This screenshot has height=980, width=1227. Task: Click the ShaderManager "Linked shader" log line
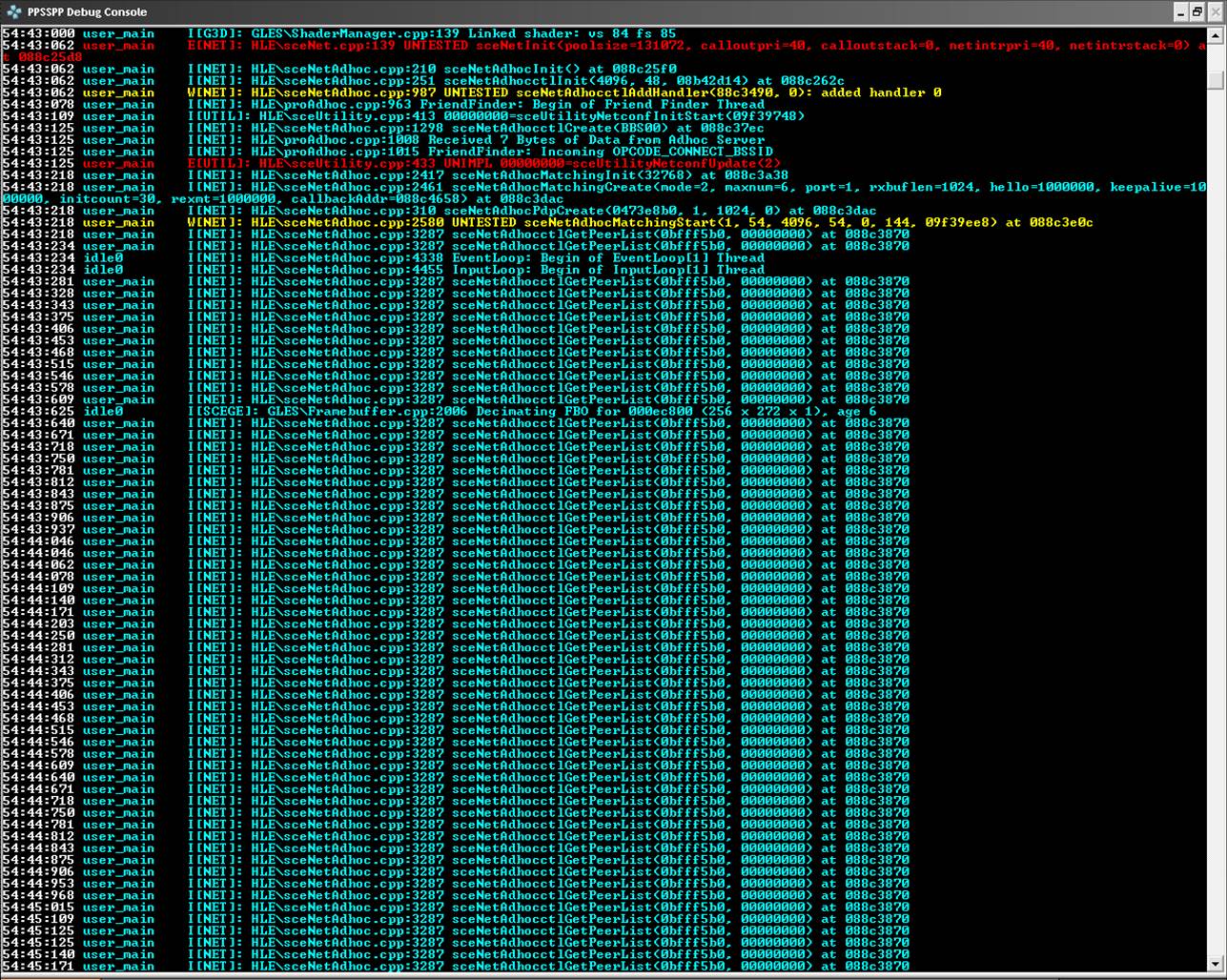click(x=429, y=33)
